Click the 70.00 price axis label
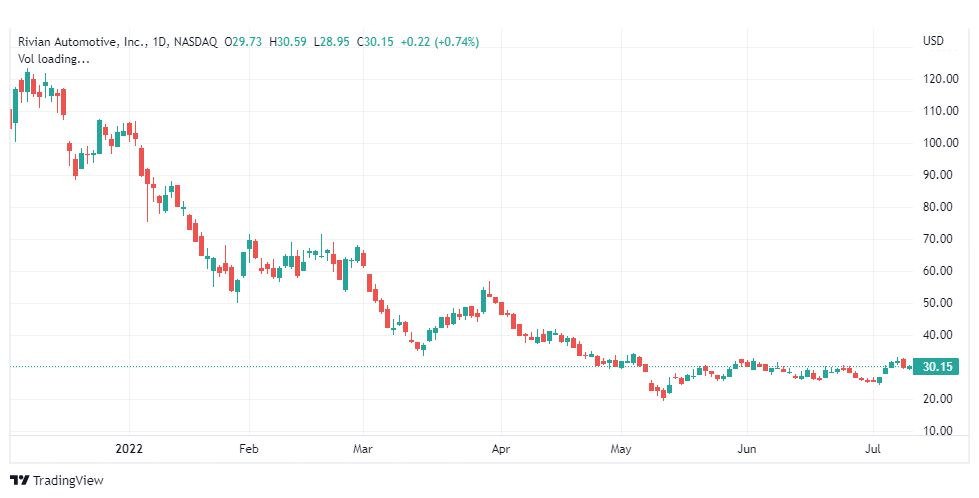The width and height of the screenshot is (979, 498). 940,238
